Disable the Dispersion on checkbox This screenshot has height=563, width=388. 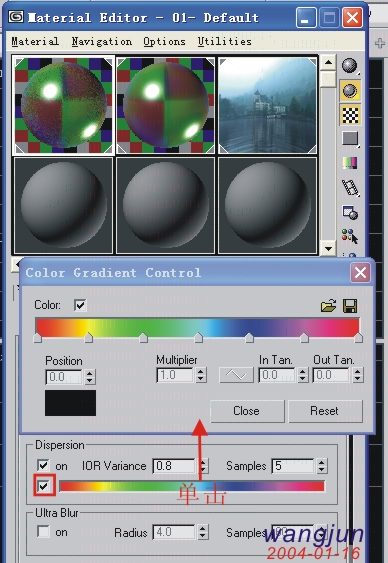pyautogui.click(x=43, y=465)
